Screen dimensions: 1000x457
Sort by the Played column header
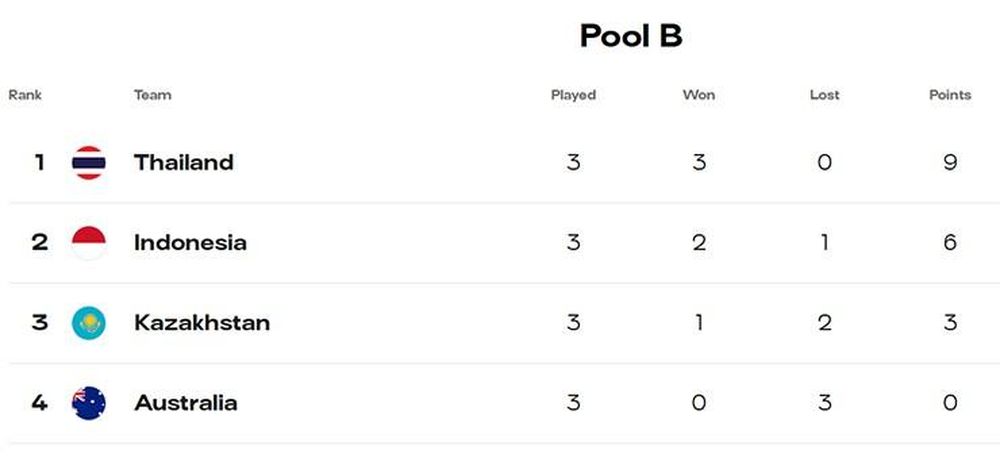coord(573,96)
